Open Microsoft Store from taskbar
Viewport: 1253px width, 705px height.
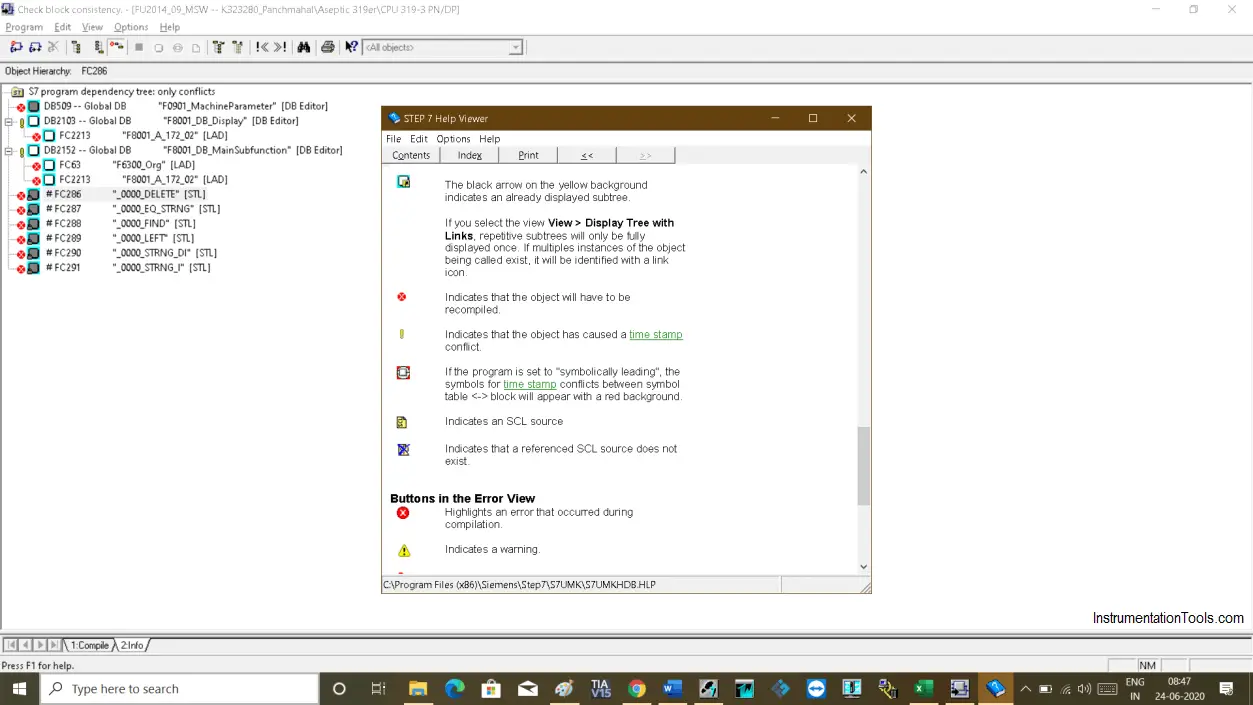pyautogui.click(x=491, y=688)
